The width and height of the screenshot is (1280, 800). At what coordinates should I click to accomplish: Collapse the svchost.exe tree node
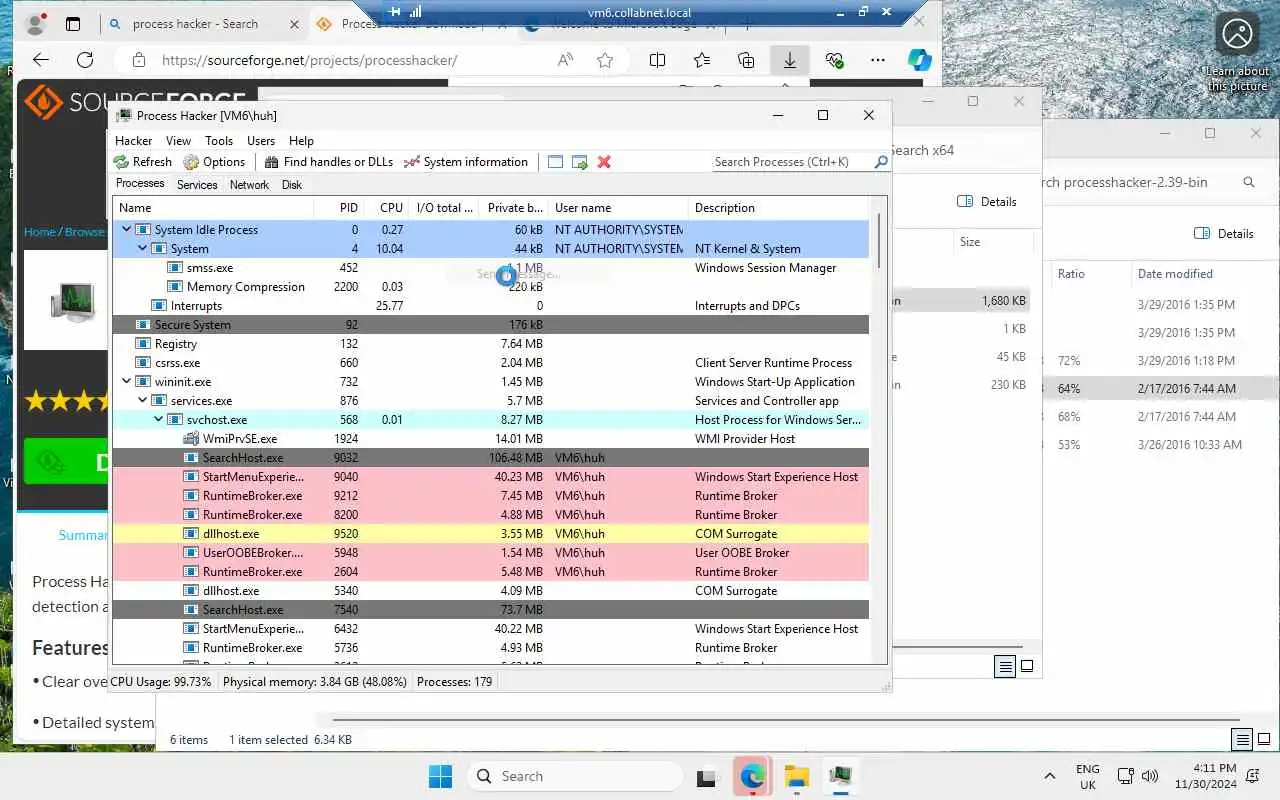click(x=158, y=420)
